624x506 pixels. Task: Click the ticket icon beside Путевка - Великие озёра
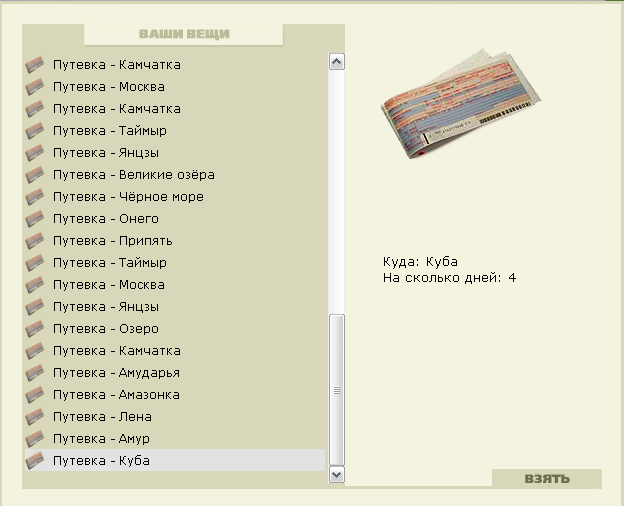[35, 175]
